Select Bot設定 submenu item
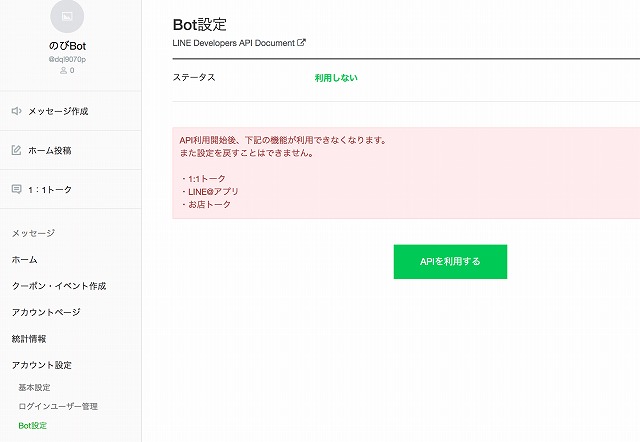The height and width of the screenshot is (442, 640). pos(33,425)
